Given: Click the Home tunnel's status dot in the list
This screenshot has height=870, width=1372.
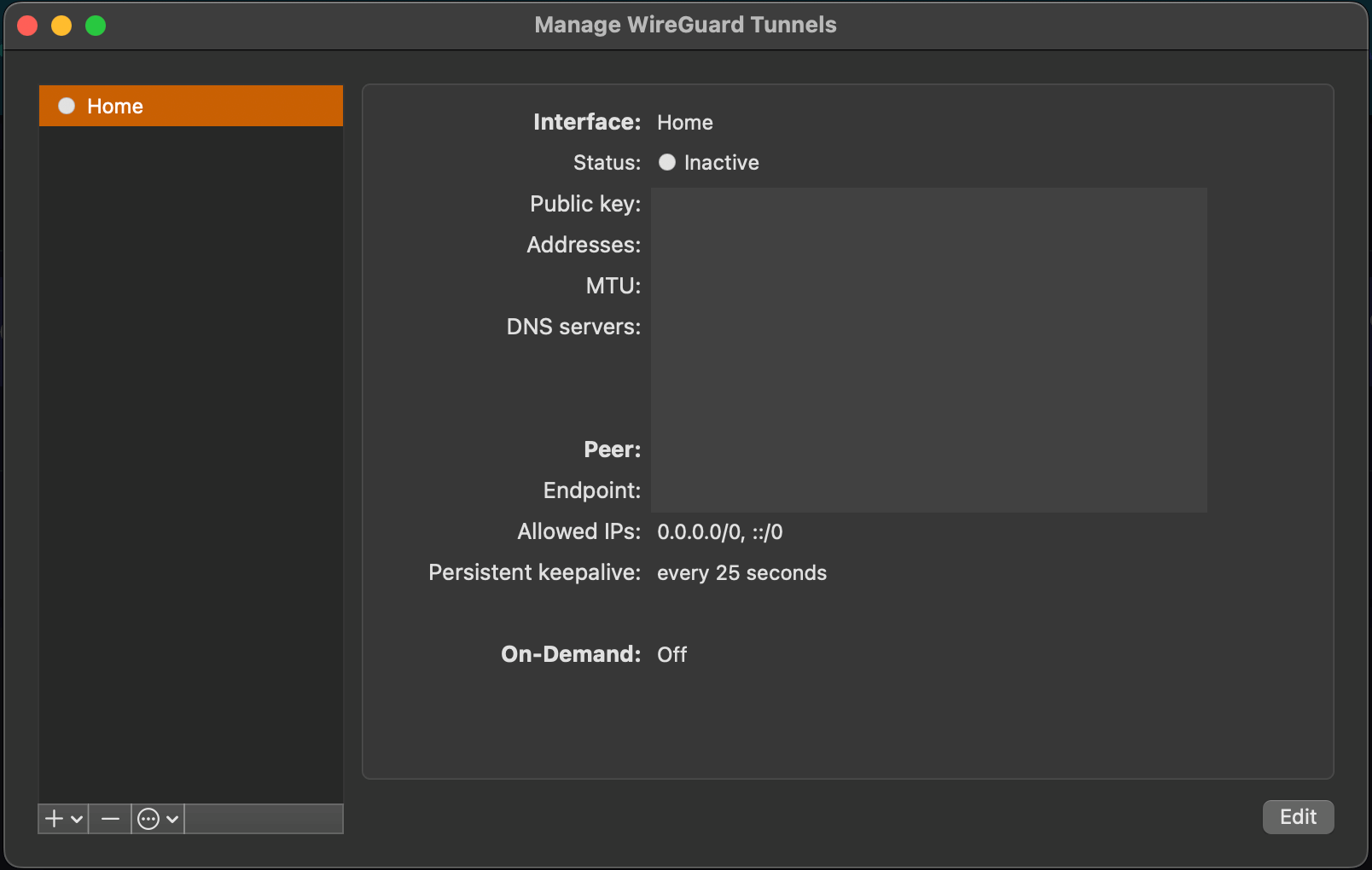Looking at the screenshot, I should coord(67,106).
